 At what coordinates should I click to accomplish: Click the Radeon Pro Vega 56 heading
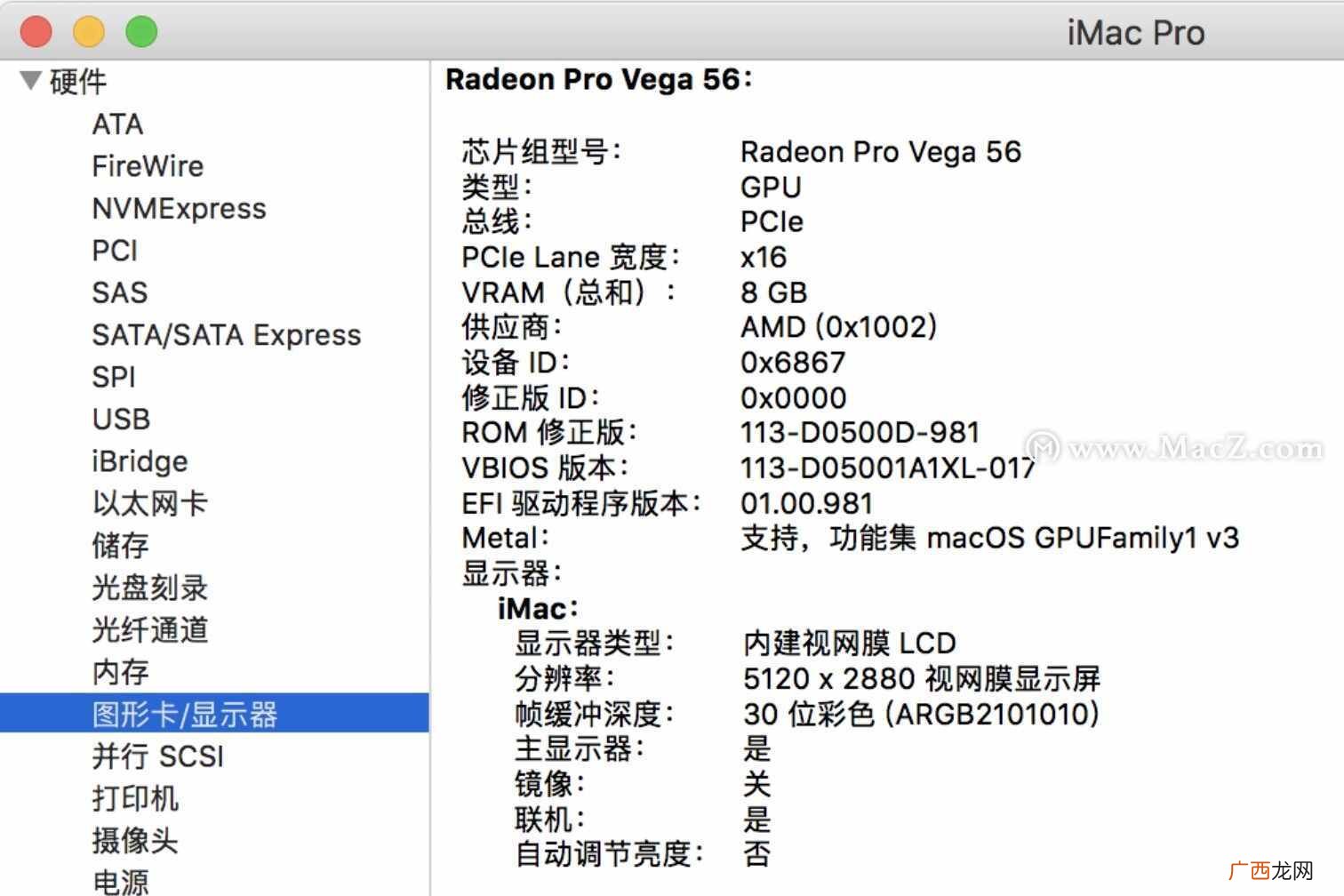coord(599,79)
